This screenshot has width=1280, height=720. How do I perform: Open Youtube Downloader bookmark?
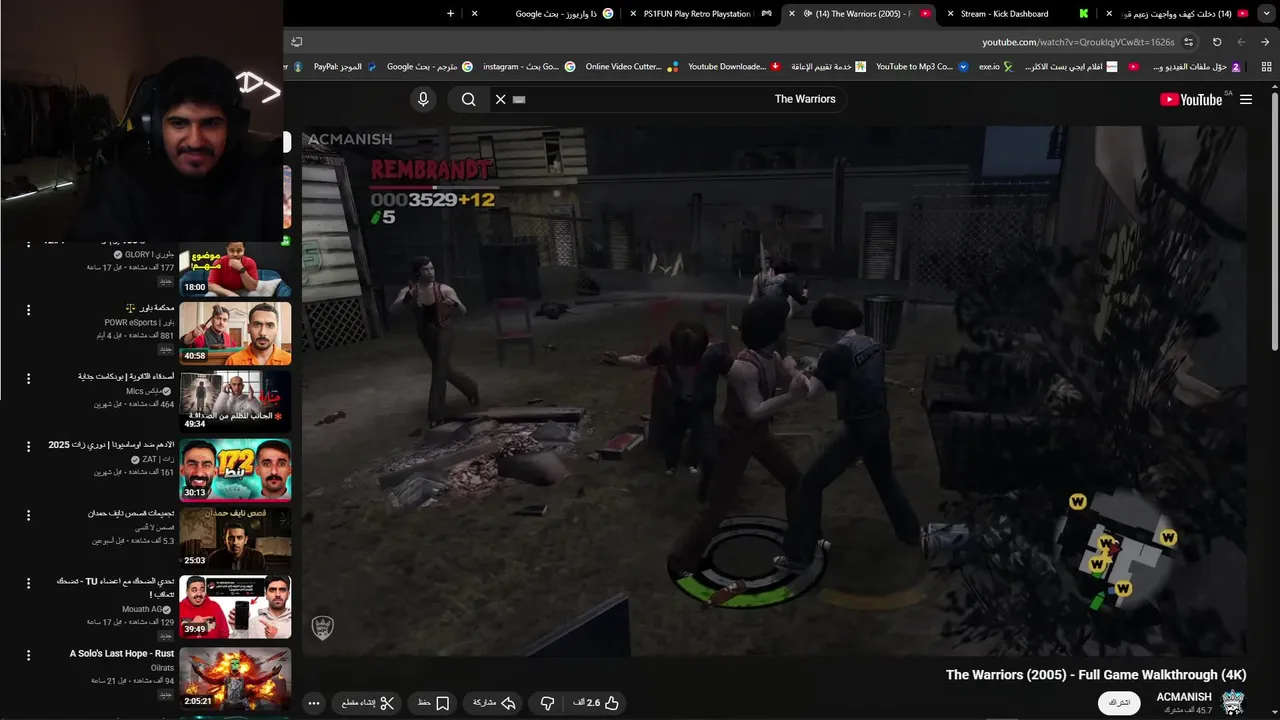click(x=735, y=67)
